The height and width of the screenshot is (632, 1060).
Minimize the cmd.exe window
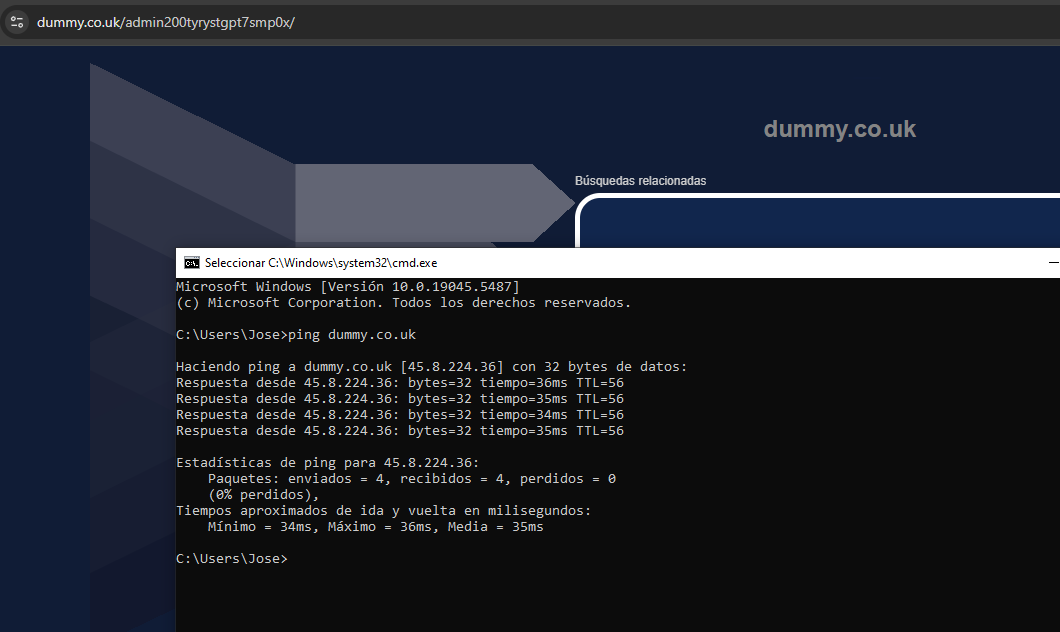coord(1053,263)
